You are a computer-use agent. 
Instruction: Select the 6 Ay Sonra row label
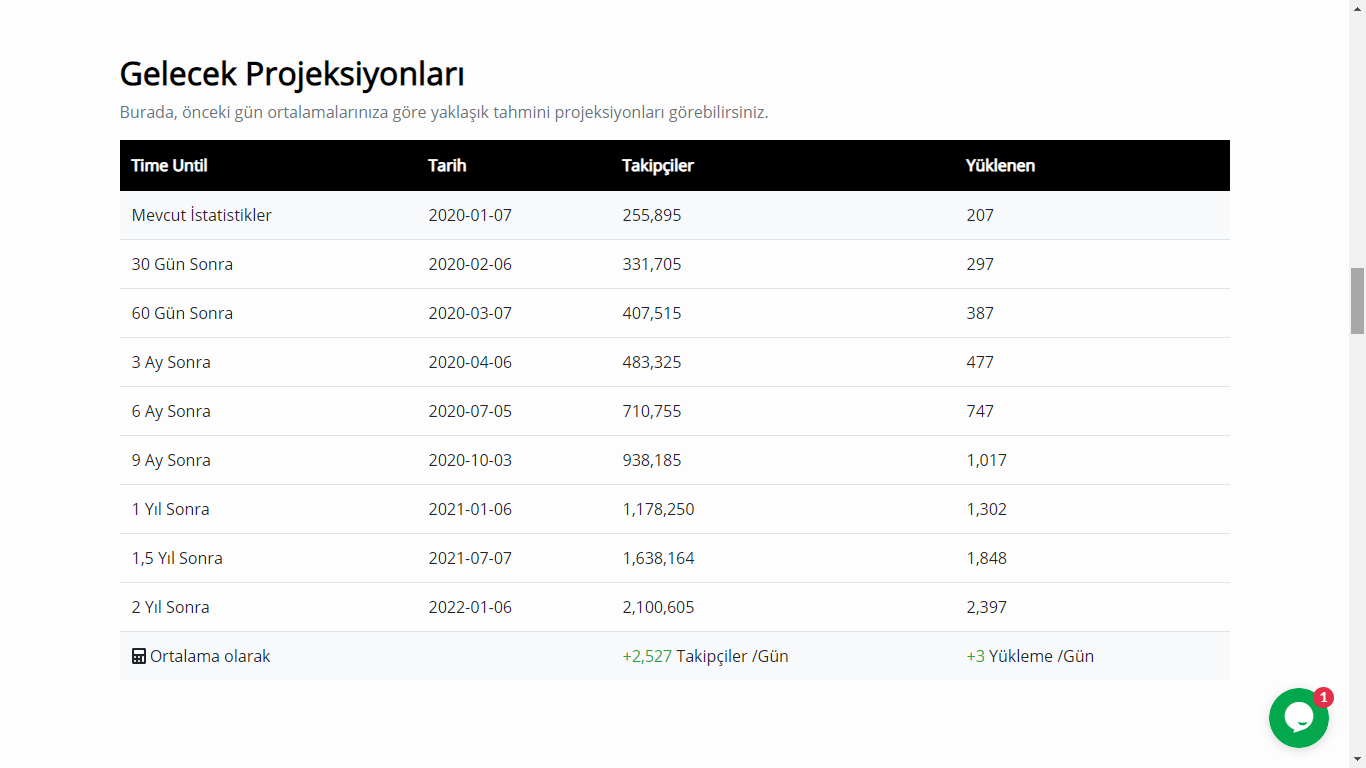(x=171, y=411)
